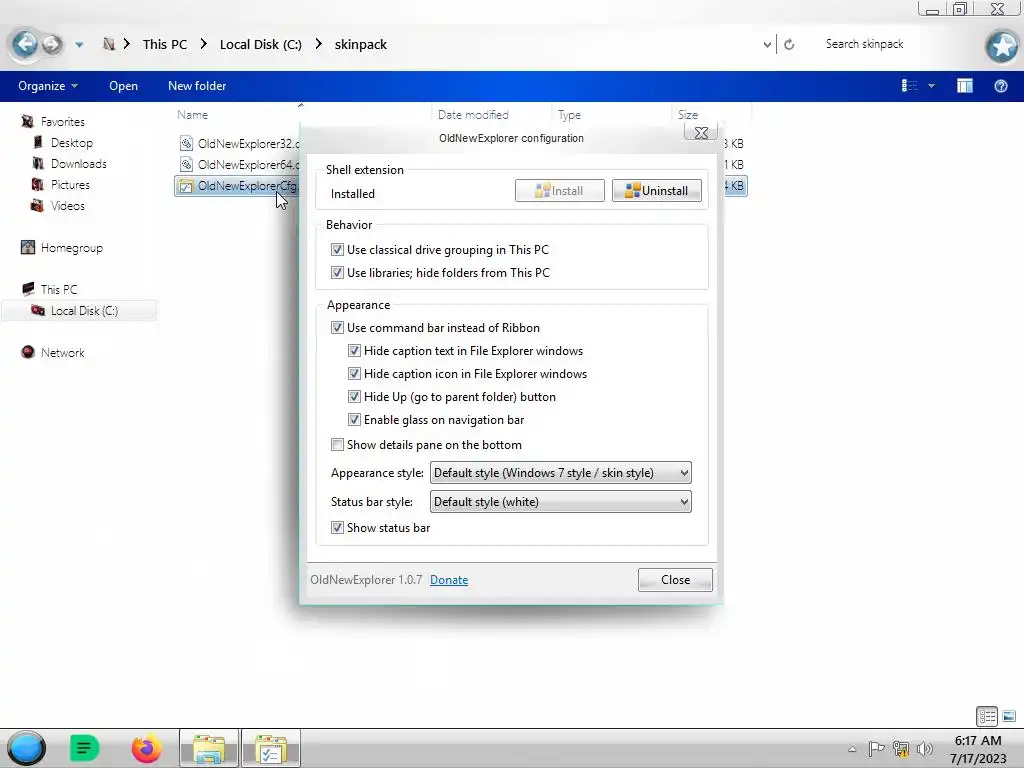Click OldNewExplorerCfg taskbar button
1024x768 pixels.
point(271,748)
